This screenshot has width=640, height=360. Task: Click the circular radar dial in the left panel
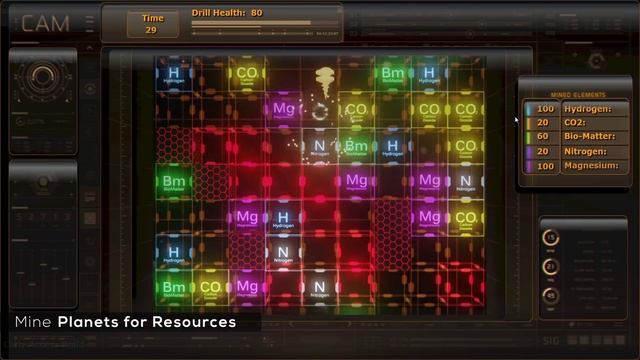[x=42, y=77]
